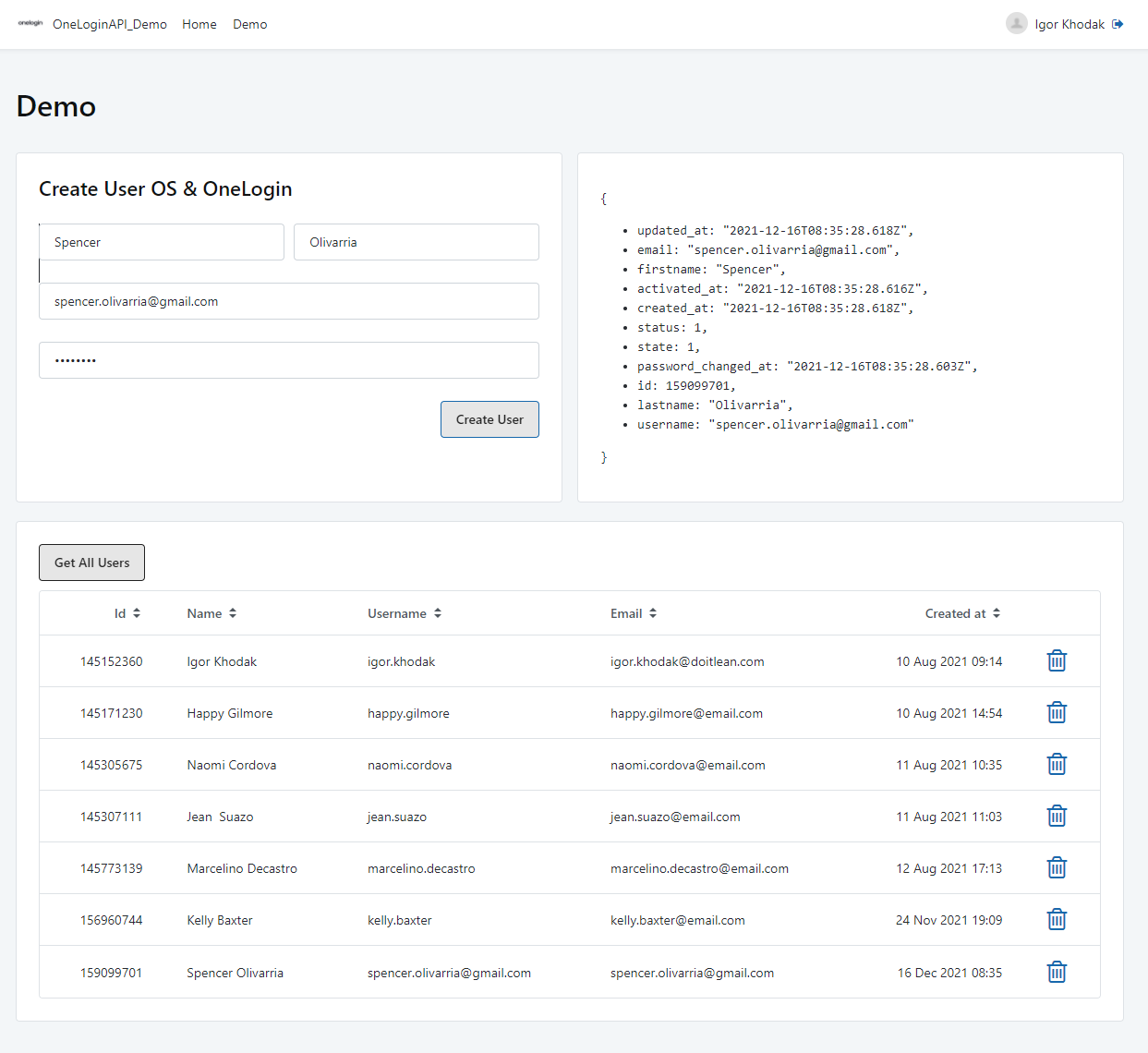The image size is (1148, 1053).
Task: Click email cell jean.suazo@email.com
Action: pyautogui.click(x=675, y=817)
